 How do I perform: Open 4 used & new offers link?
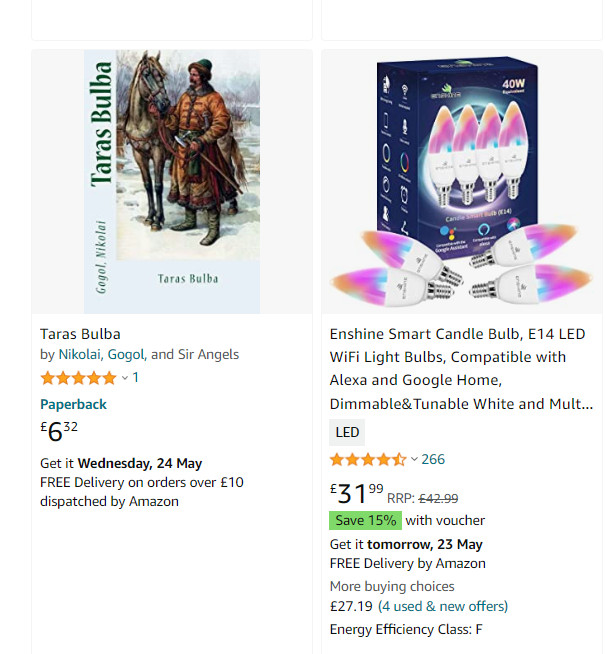tap(443, 606)
